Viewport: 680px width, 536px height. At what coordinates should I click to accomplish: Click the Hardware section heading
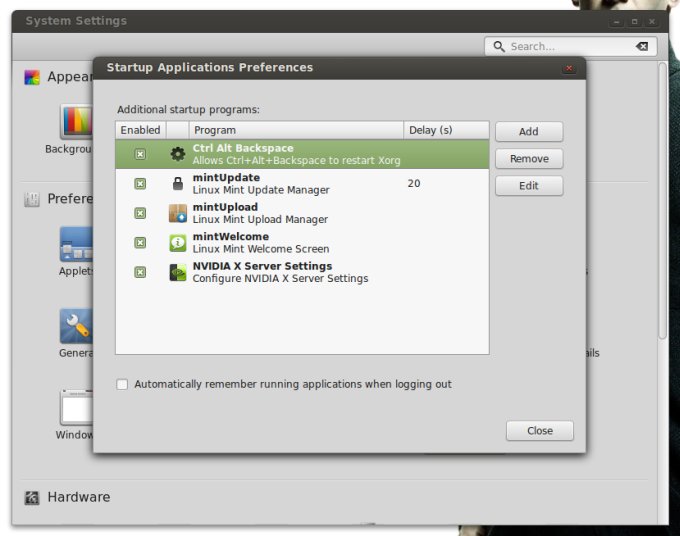click(x=78, y=497)
